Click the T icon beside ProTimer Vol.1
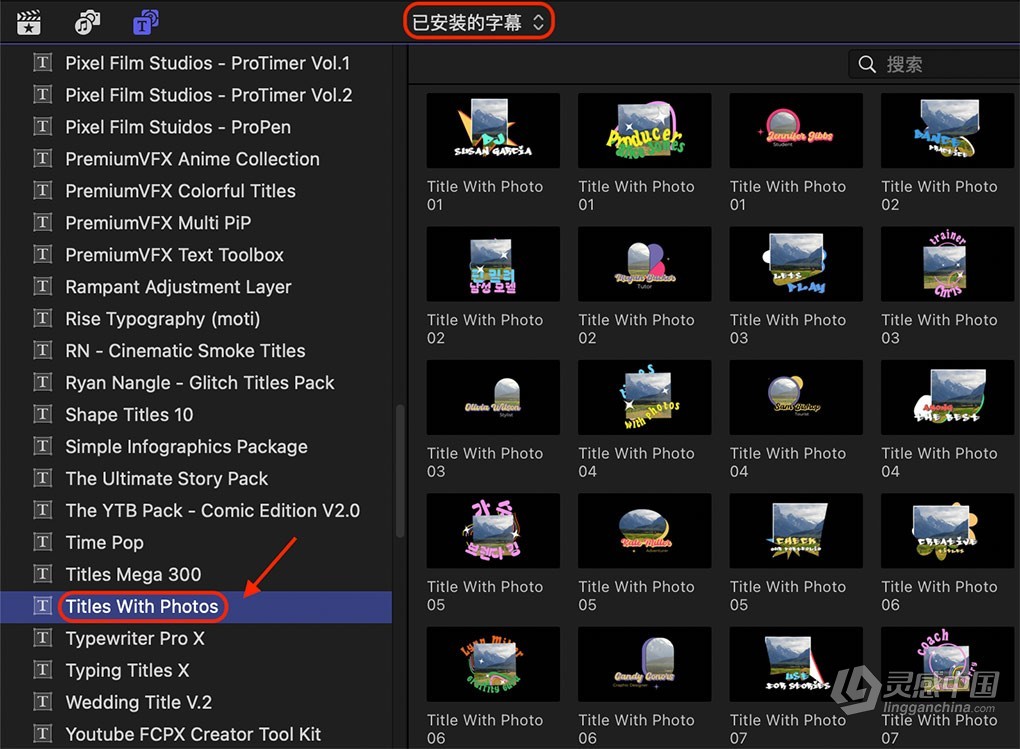1020x749 pixels. click(x=42, y=62)
